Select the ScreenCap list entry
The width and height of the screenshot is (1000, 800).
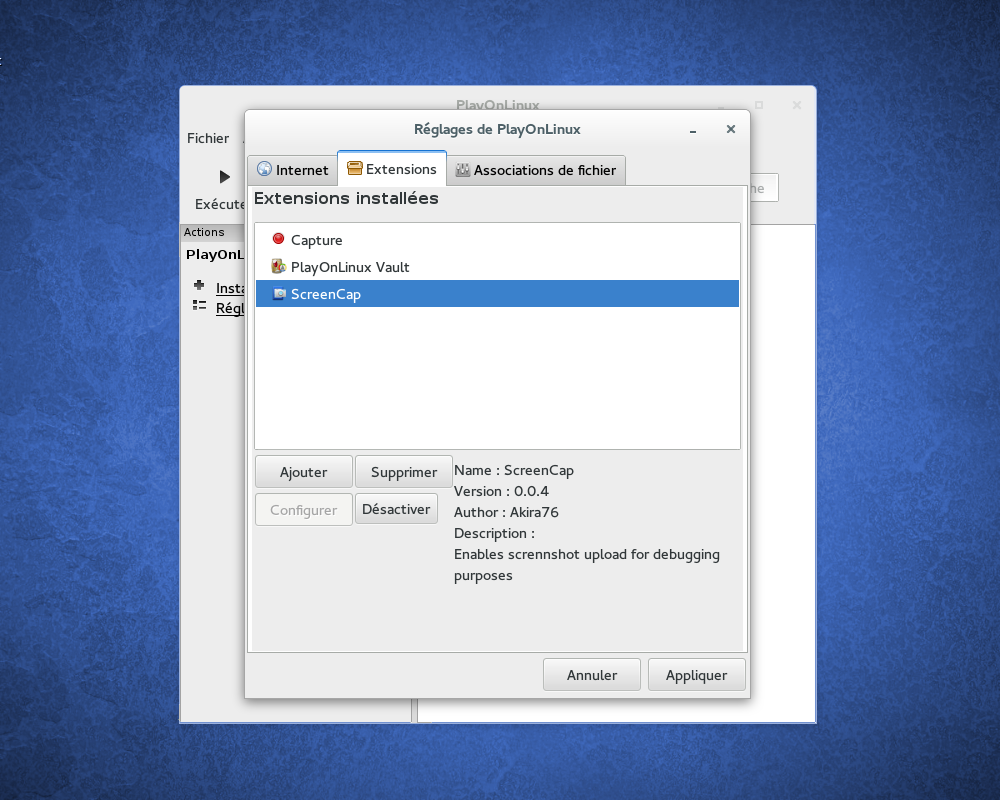pos(497,293)
